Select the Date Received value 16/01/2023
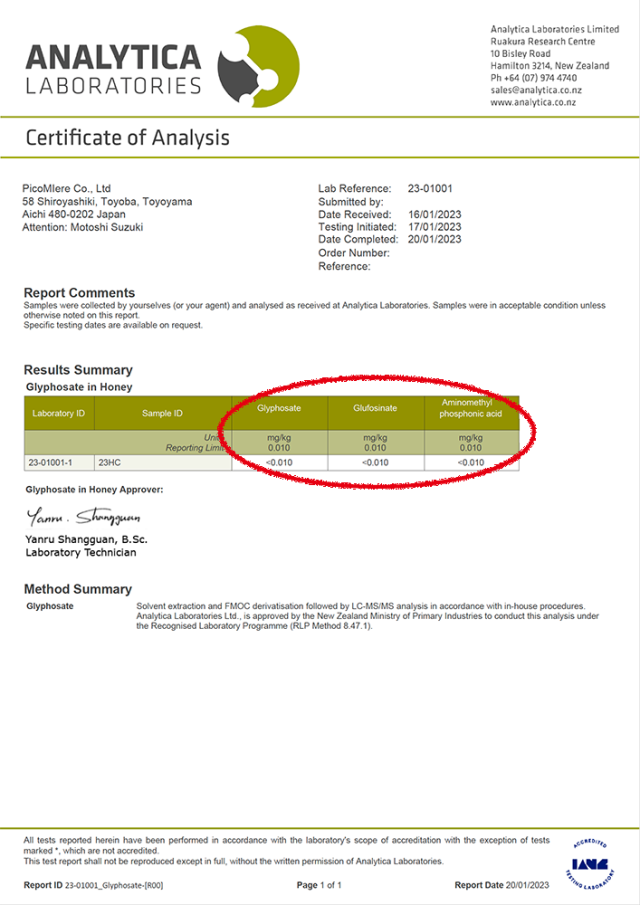Viewport: 640px width, 905px height. (x=435, y=214)
